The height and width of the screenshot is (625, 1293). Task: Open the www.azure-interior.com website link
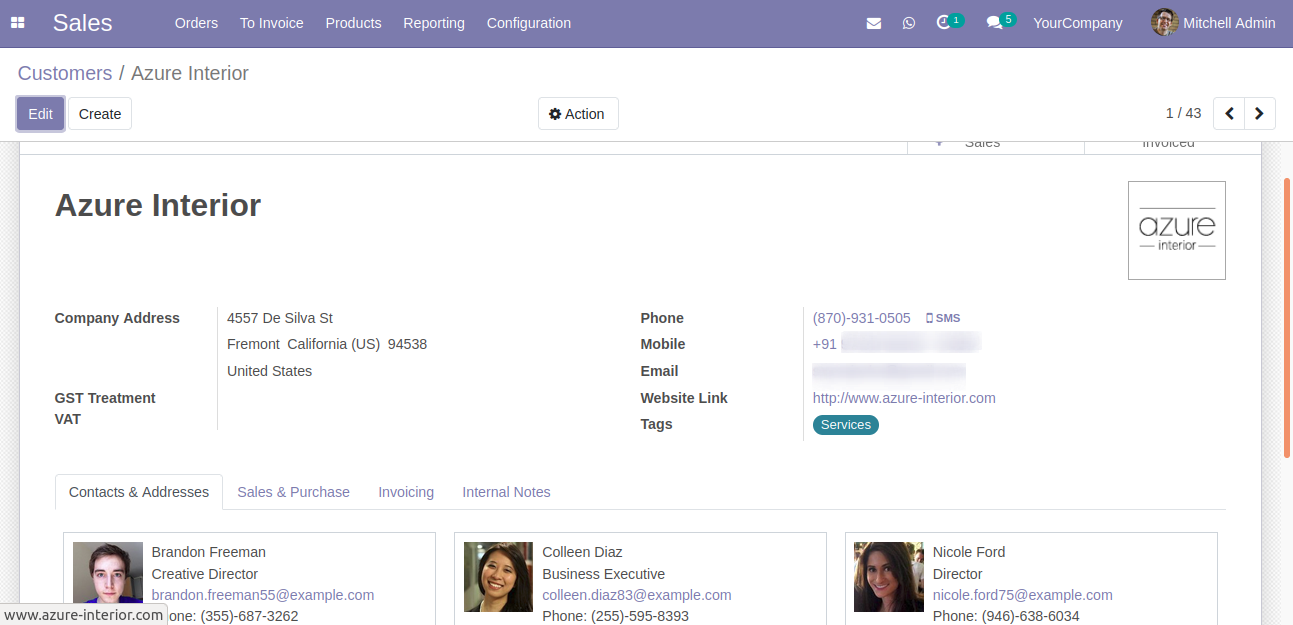tap(904, 398)
